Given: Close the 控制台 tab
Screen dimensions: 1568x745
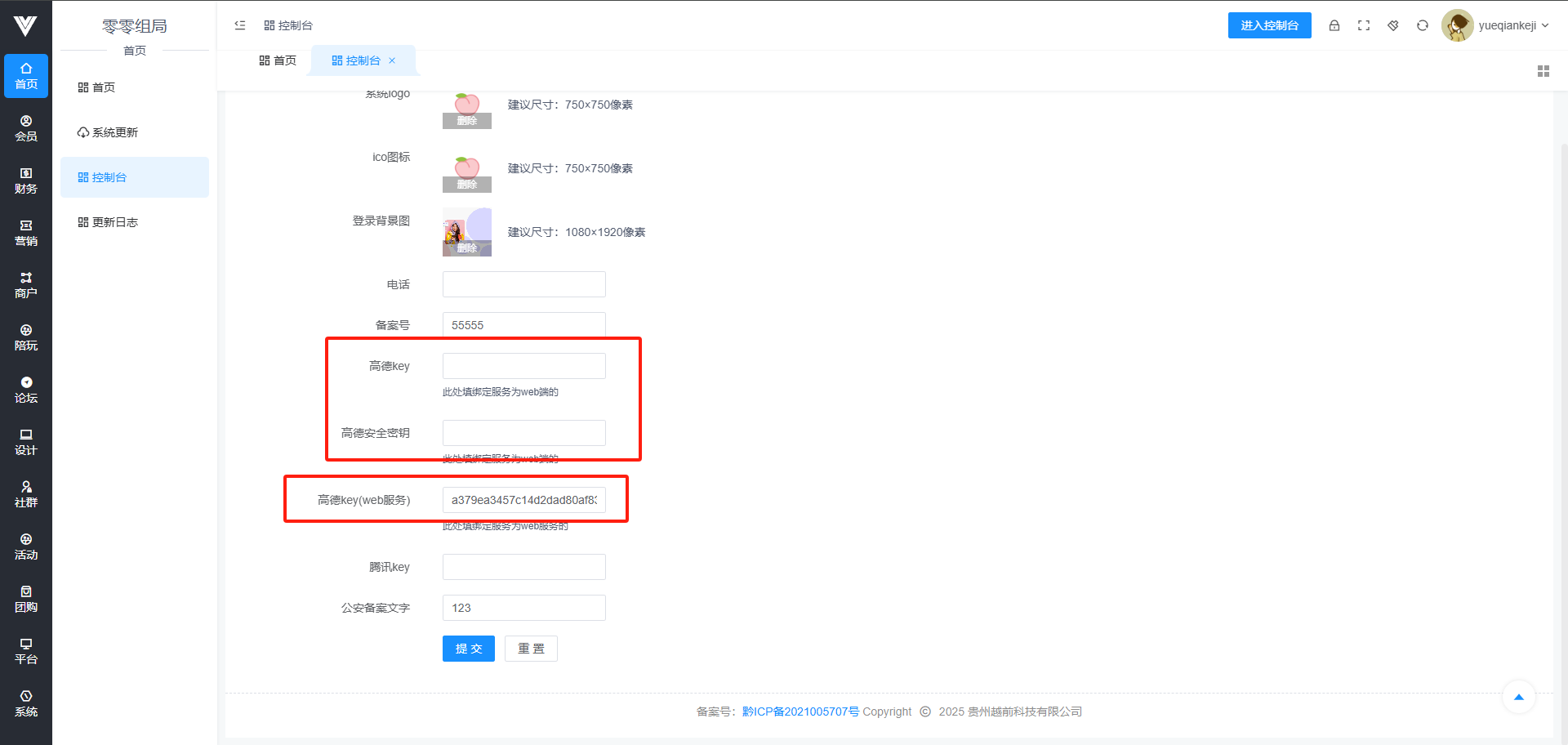Looking at the screenshot, I should coord(392,60).
